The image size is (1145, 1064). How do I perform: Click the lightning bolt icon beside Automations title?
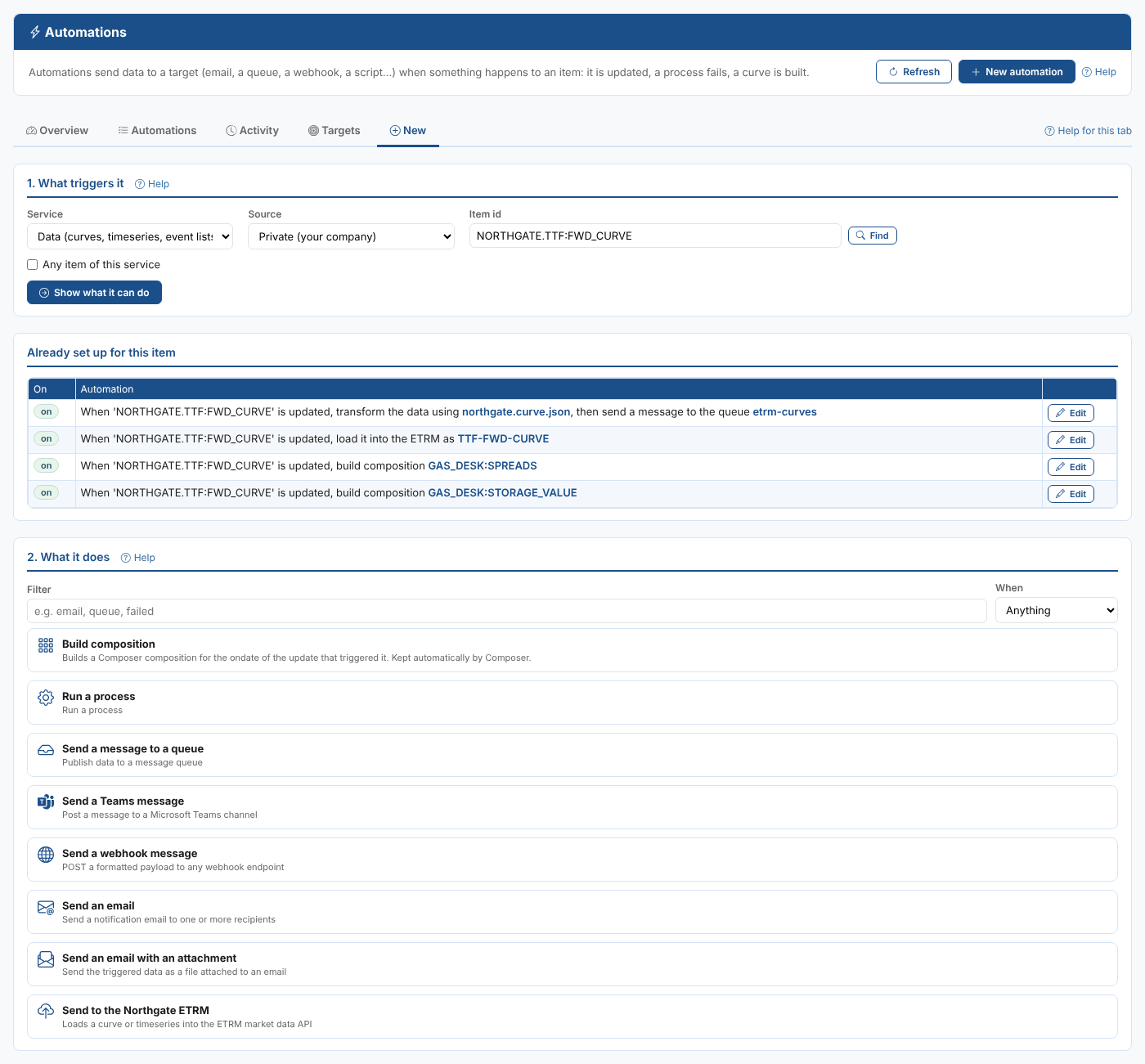pos(35,32)
